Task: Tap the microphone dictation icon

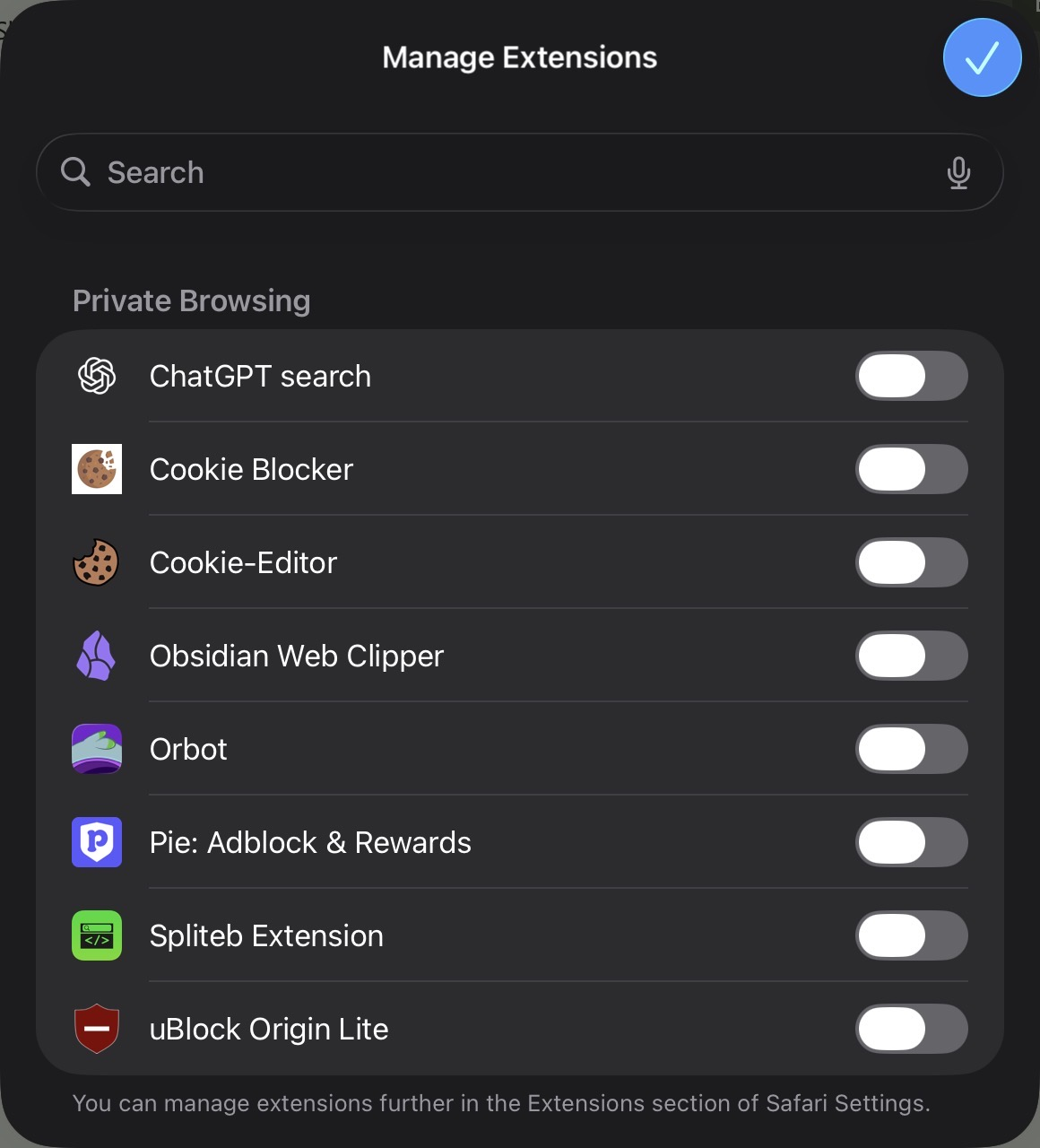Action: pyautogui.click(x=958, y=172)
